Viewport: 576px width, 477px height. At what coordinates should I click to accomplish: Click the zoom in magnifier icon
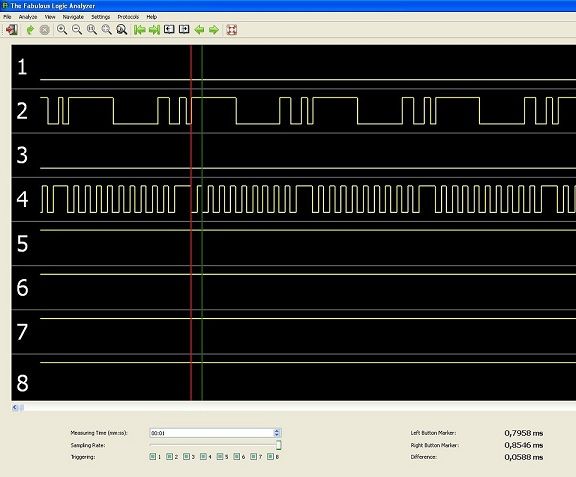(62, 30)
